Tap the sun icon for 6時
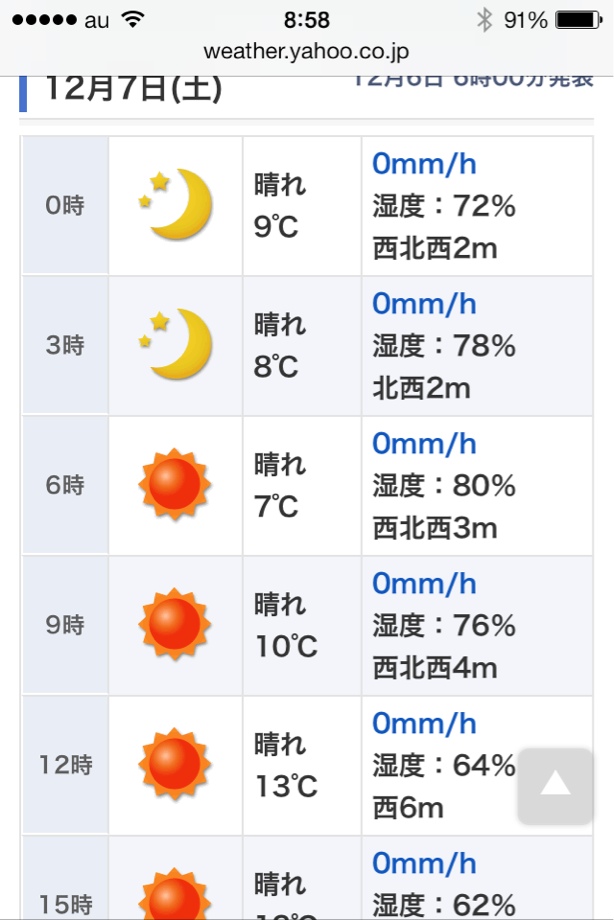Image resolution: width=614 pixels, height=920 pixels. click(x=174, y=484)
